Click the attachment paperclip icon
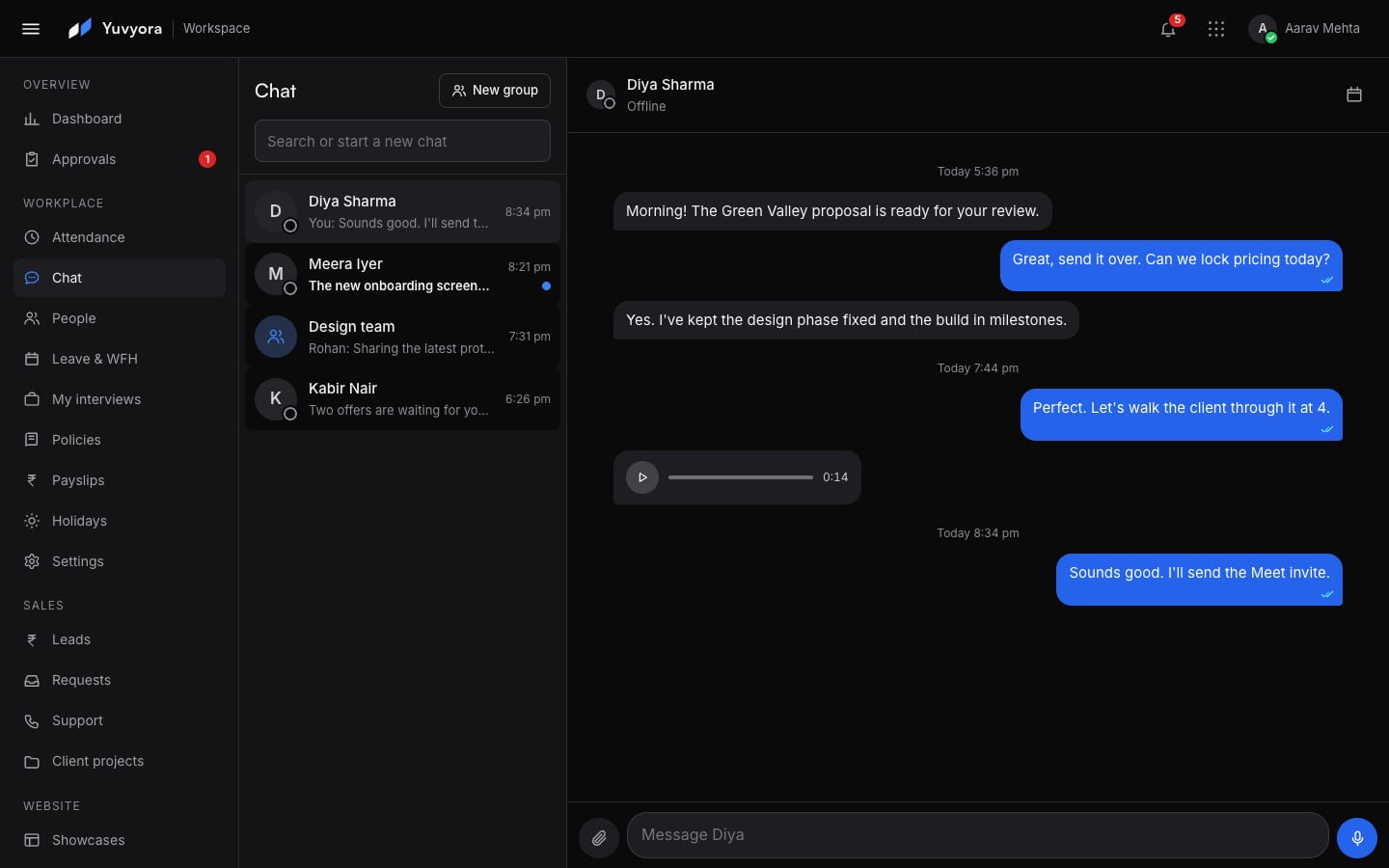Screen dimensions: 1389x868 (x=599, y=838)
